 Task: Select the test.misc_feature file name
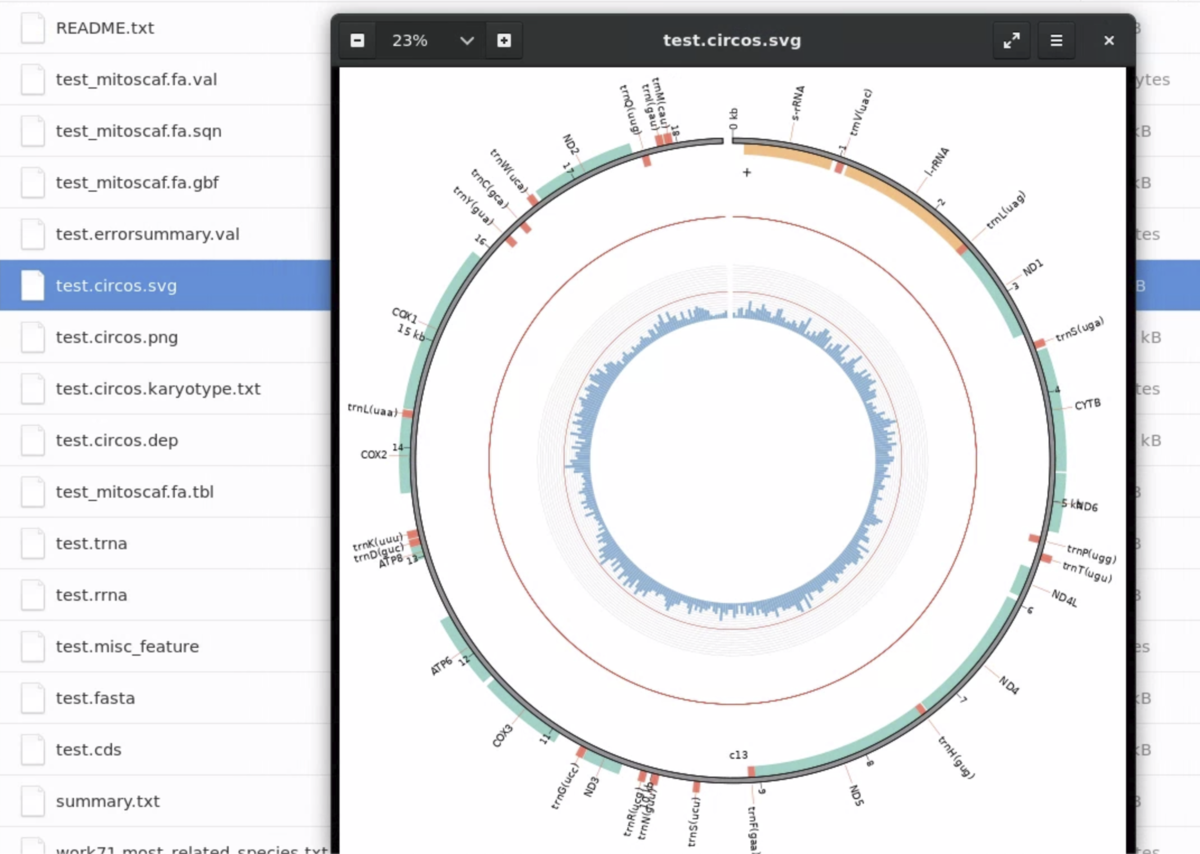tap(127, 647)
